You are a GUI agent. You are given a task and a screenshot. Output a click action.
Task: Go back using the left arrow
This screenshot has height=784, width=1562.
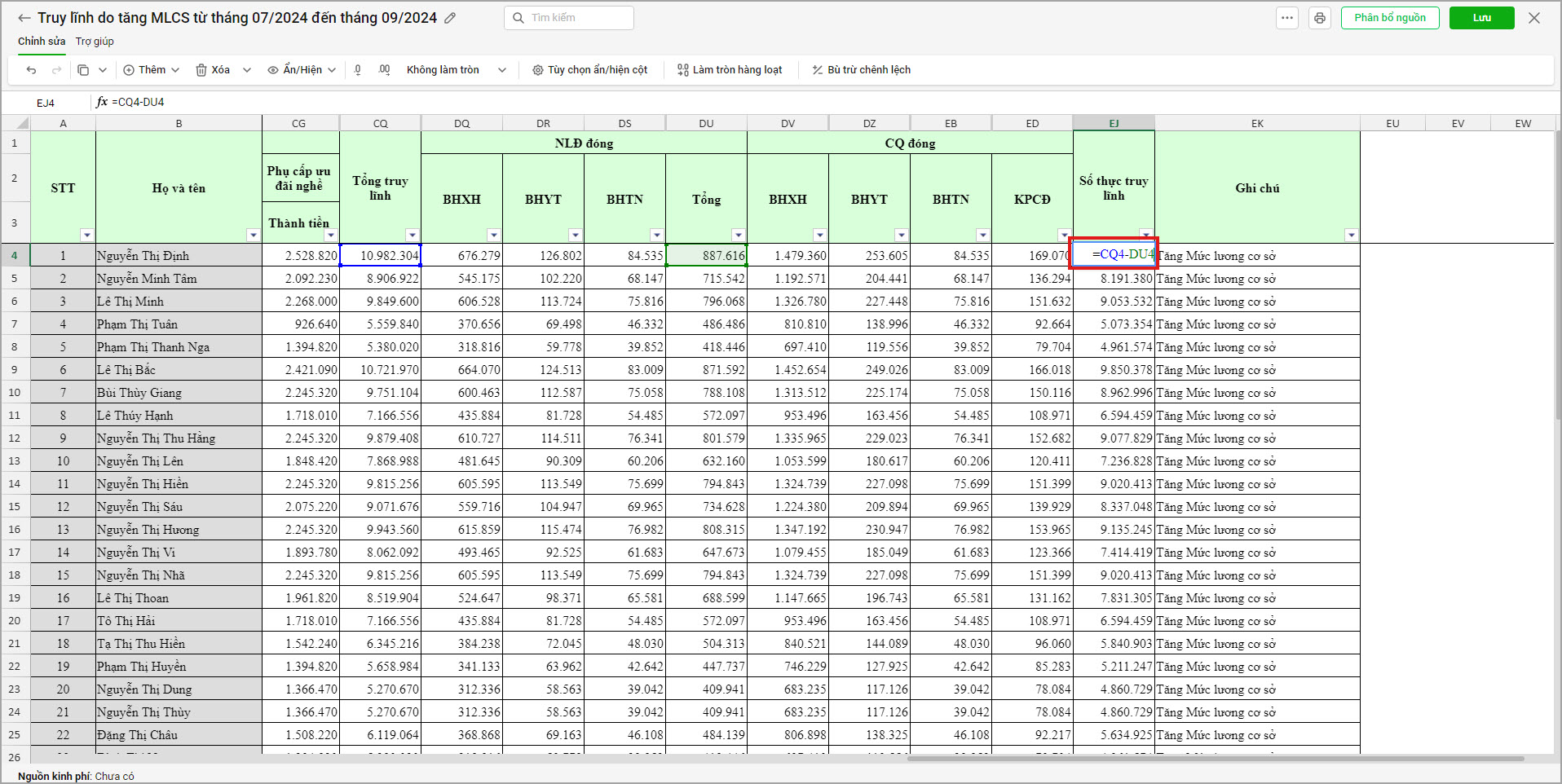pyautogui.click(x=24, y=18)
